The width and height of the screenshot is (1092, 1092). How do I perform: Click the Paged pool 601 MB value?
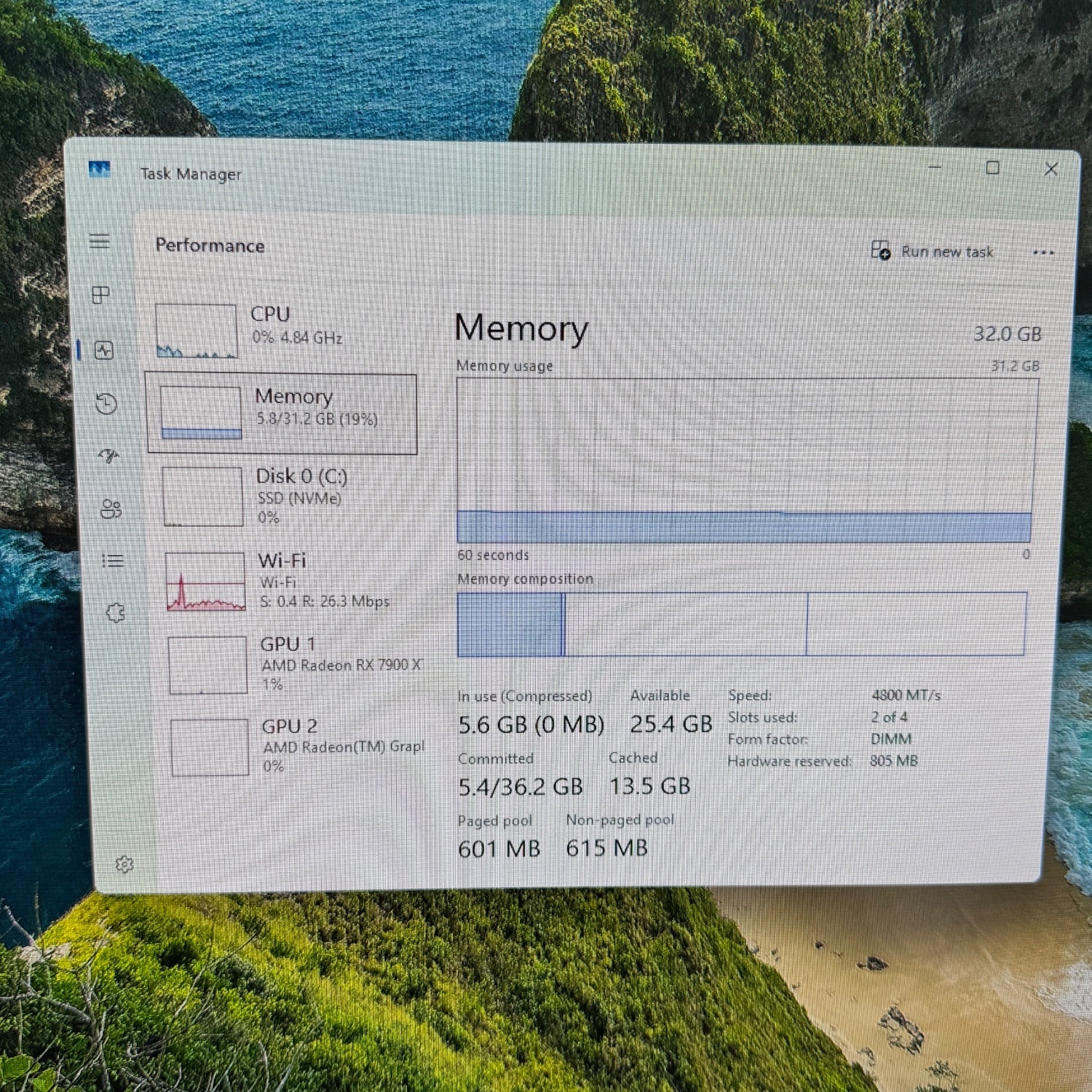point(499,849)
